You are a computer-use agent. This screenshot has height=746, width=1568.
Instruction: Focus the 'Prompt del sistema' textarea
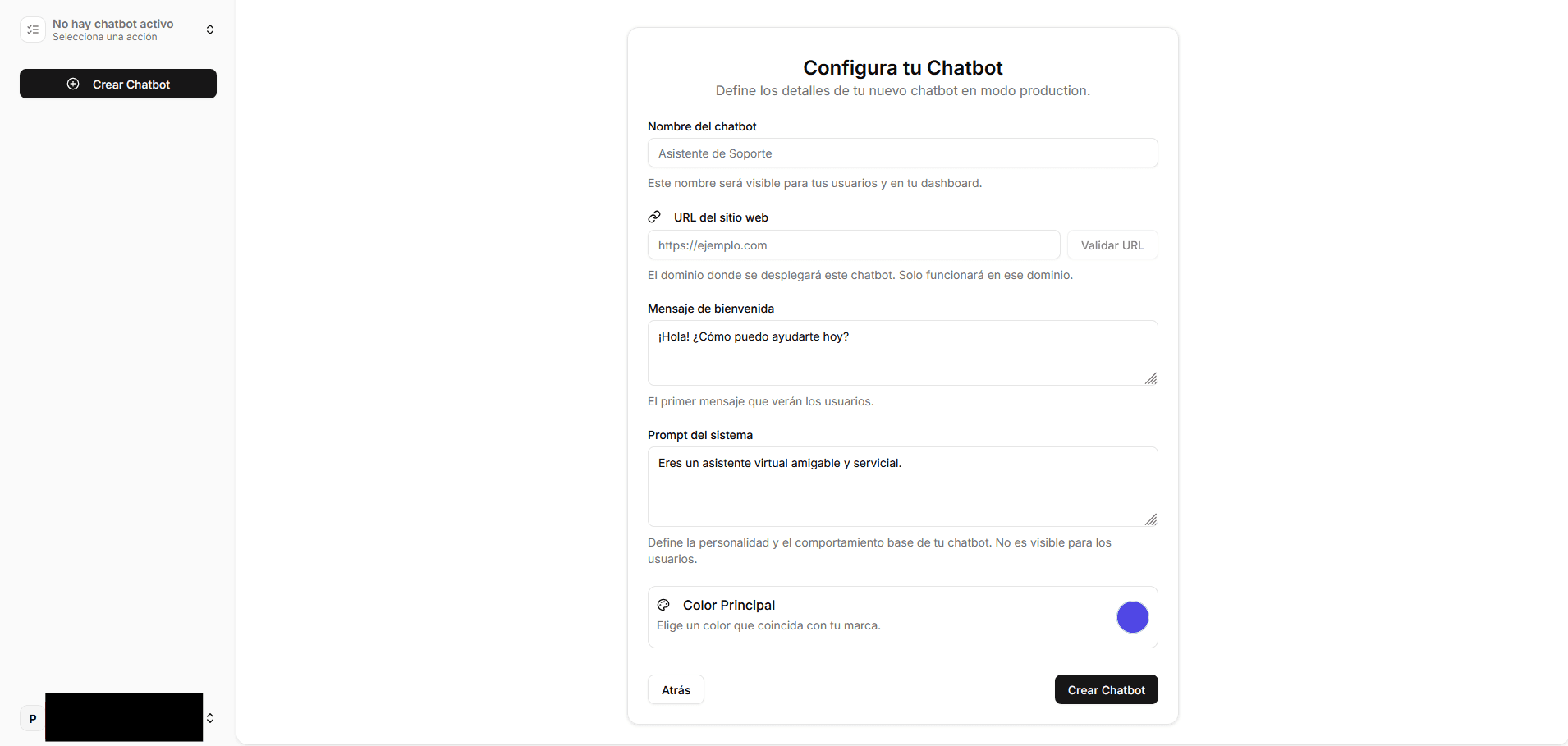click(x=901, y=486)
